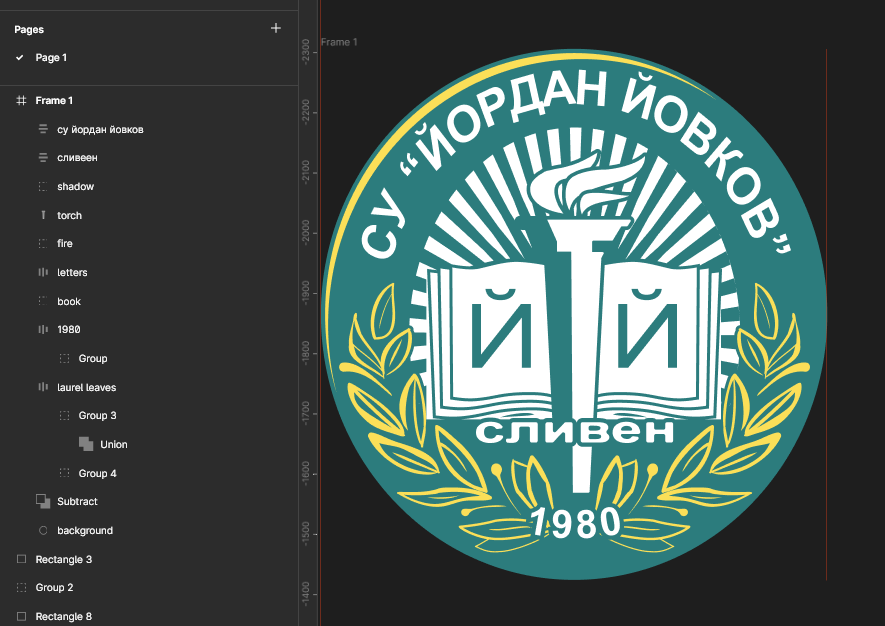Click the frame icon next to Frame 1
This screenshot has height=626, width=885.
21,100
